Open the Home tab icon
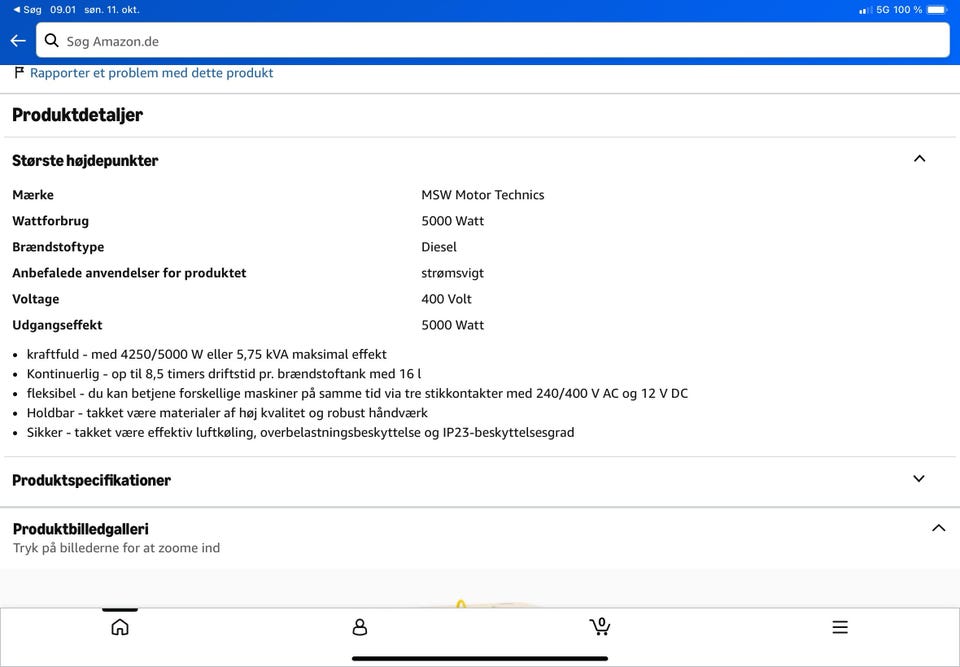 (120, 627)
